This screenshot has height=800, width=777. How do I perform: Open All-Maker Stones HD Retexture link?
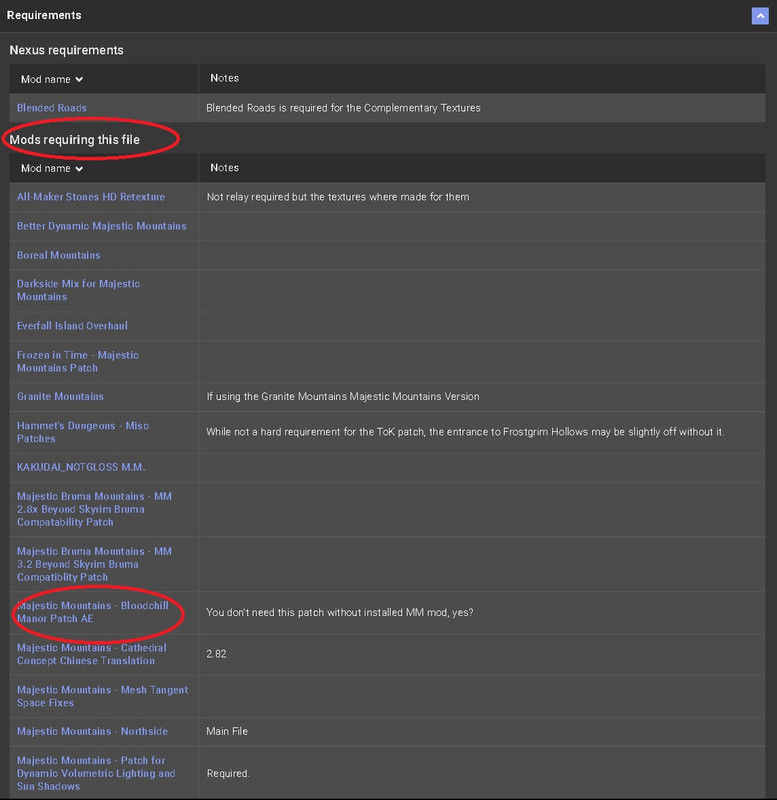pos(91,197)
